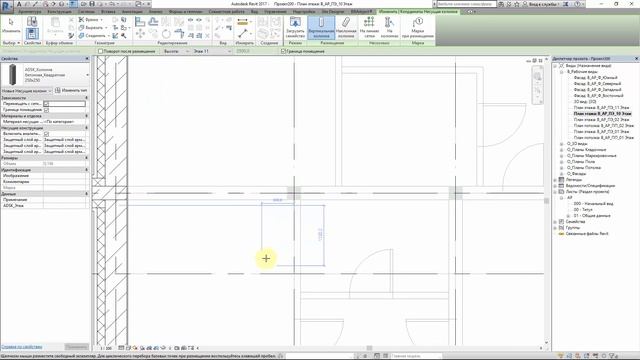Open the navigation wheel in view
Screen dimensions: 640x360
click(x=538, y=77)
